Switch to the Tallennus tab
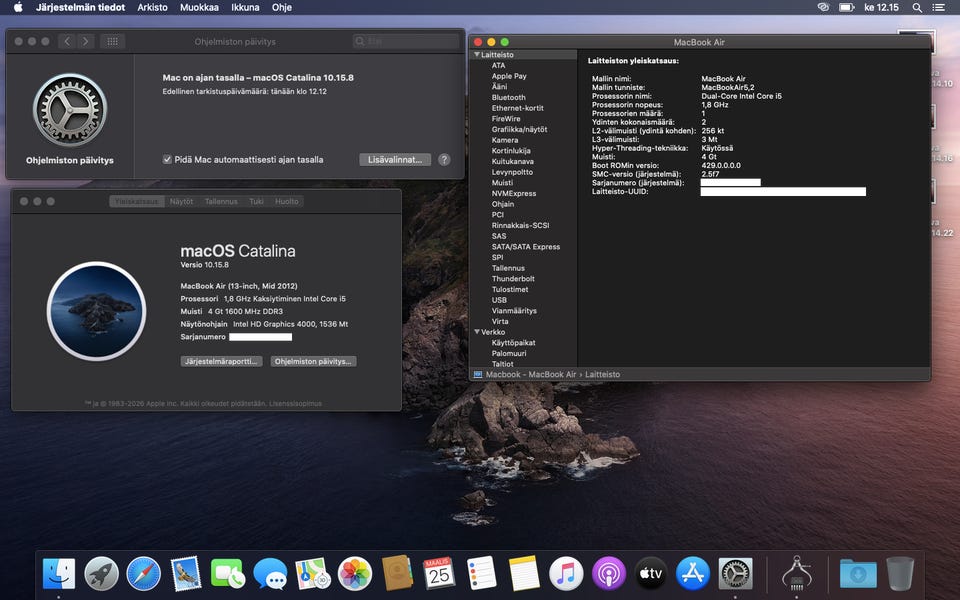Image resolution: width=960 pixels, height=600 pixels. 221,201
